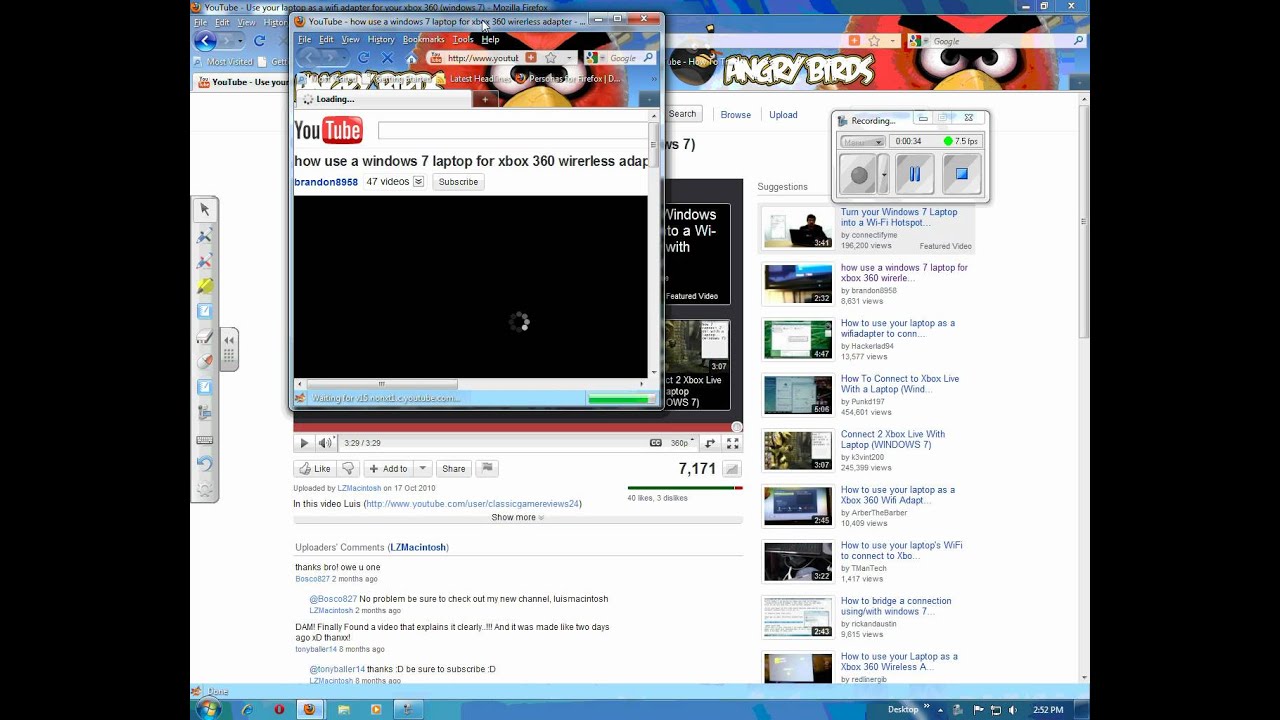This screenshot has height=720, width=1280.
Task: Click the blue undo arrow in annotation toolbar
Action: [204, 463]
